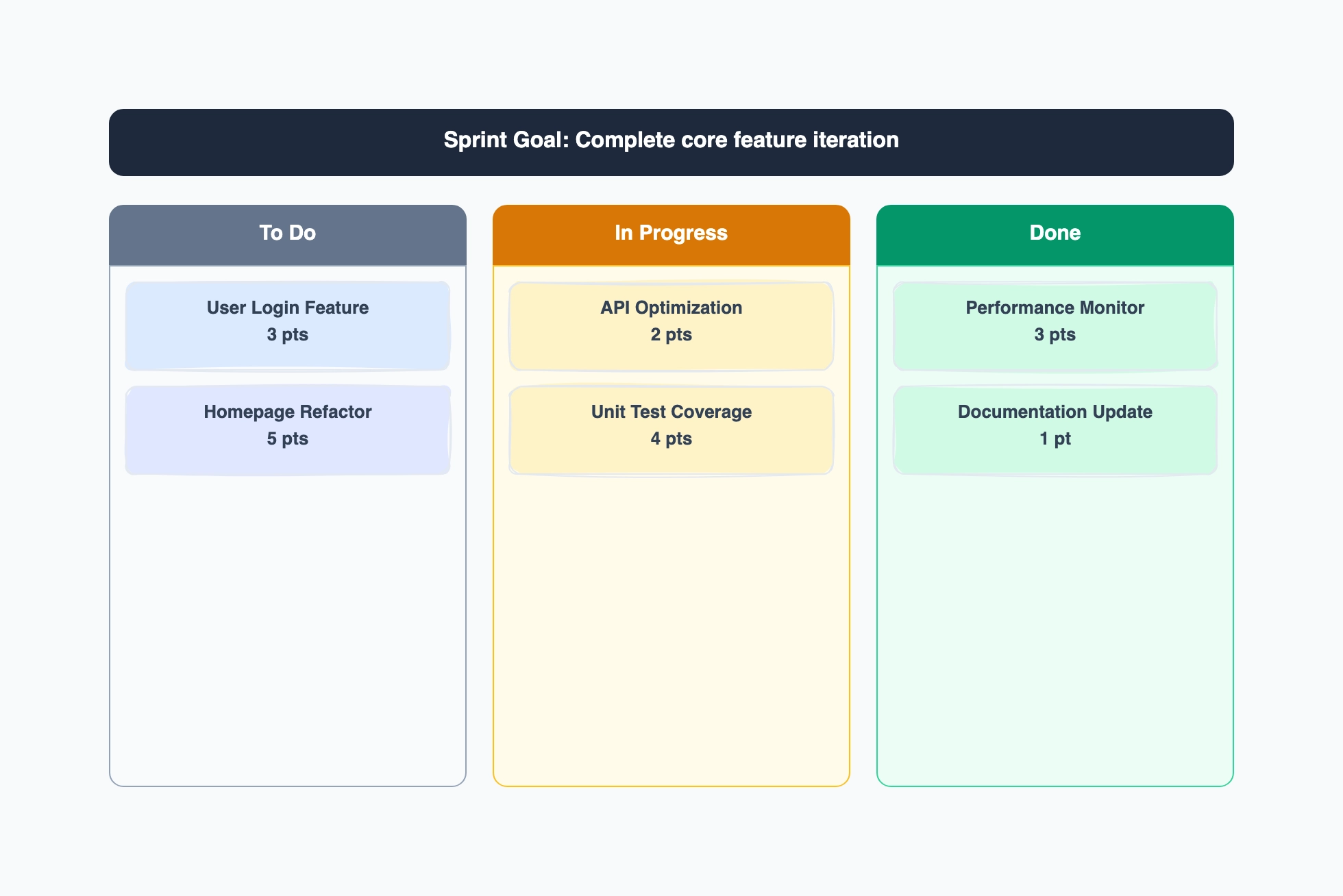This screenshot has width=1343, height=896.
Task: Click the '5 pts' label on Homepage Refactor
Action: click(288, 439)
